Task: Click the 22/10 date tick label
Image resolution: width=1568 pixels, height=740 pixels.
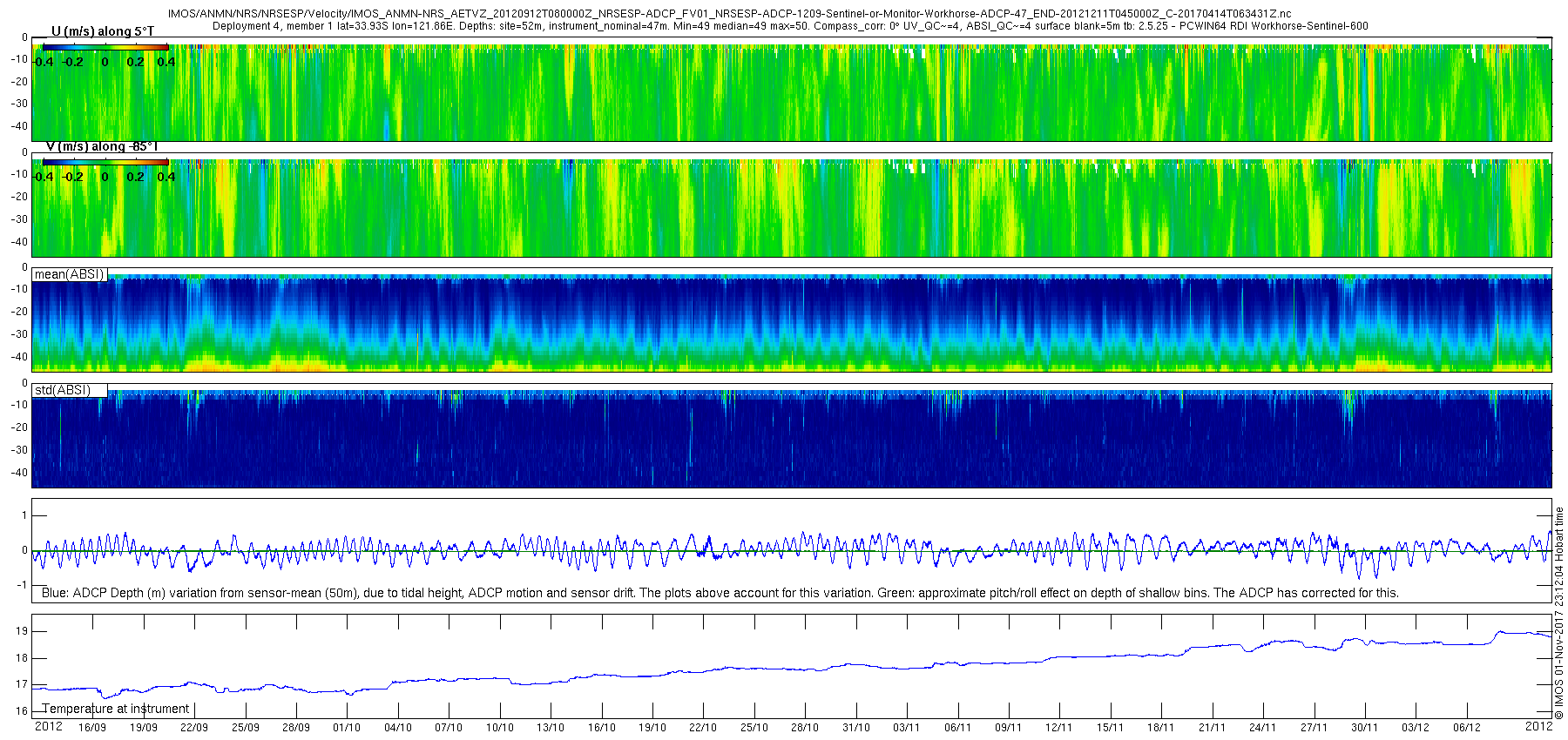Action: pos(703,728)
